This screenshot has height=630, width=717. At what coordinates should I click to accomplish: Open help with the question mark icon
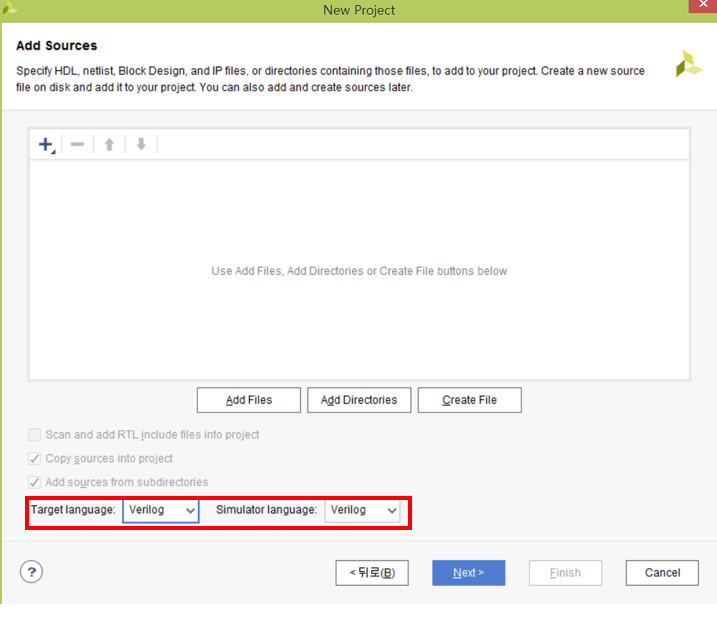point(31,572)
